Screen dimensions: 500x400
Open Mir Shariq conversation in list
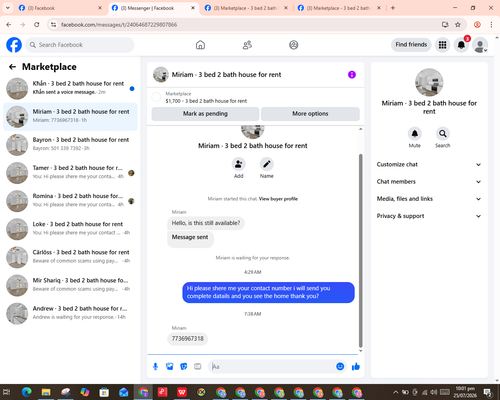(x=70, y=285)
